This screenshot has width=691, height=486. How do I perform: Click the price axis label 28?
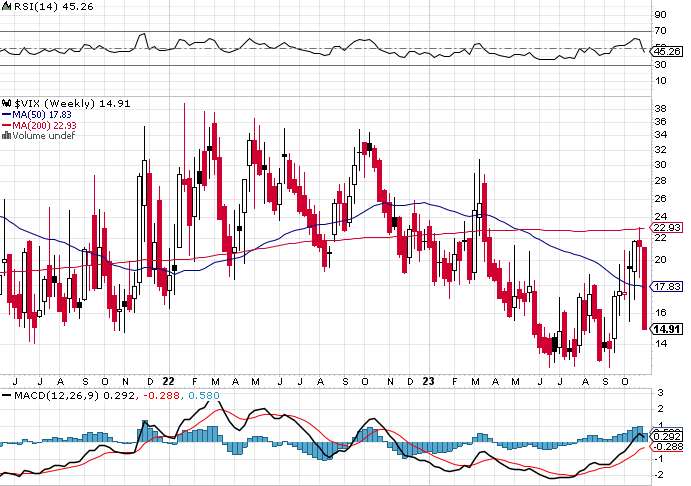[660, 181]
